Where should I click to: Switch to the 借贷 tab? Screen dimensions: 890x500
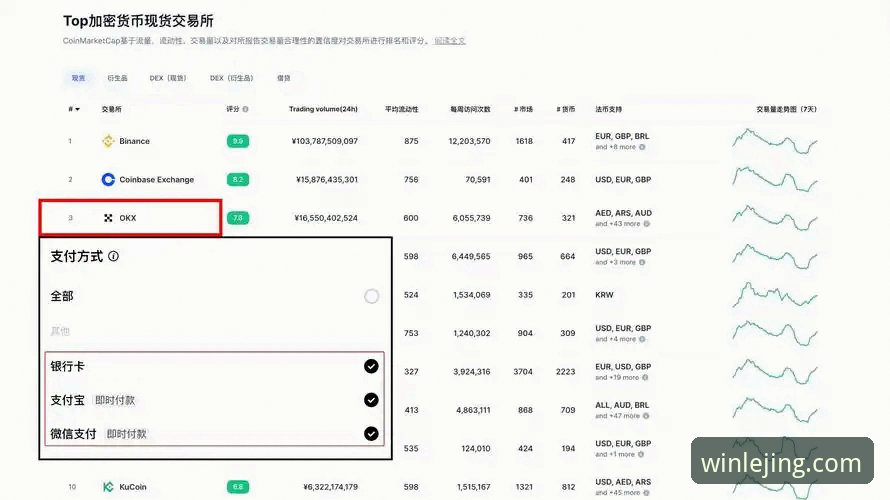click(283, 78)
